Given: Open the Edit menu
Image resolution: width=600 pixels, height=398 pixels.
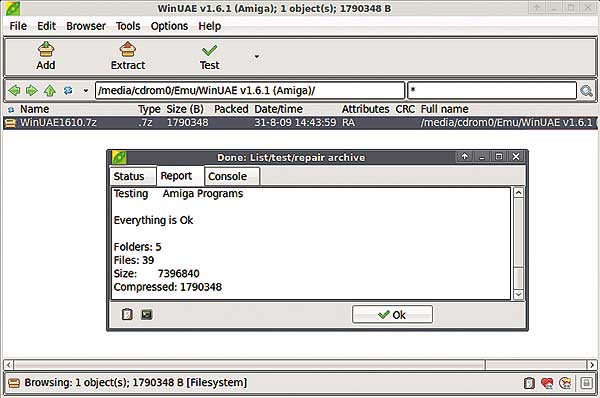Looking at the screenshot, I should tap(46, 26).
